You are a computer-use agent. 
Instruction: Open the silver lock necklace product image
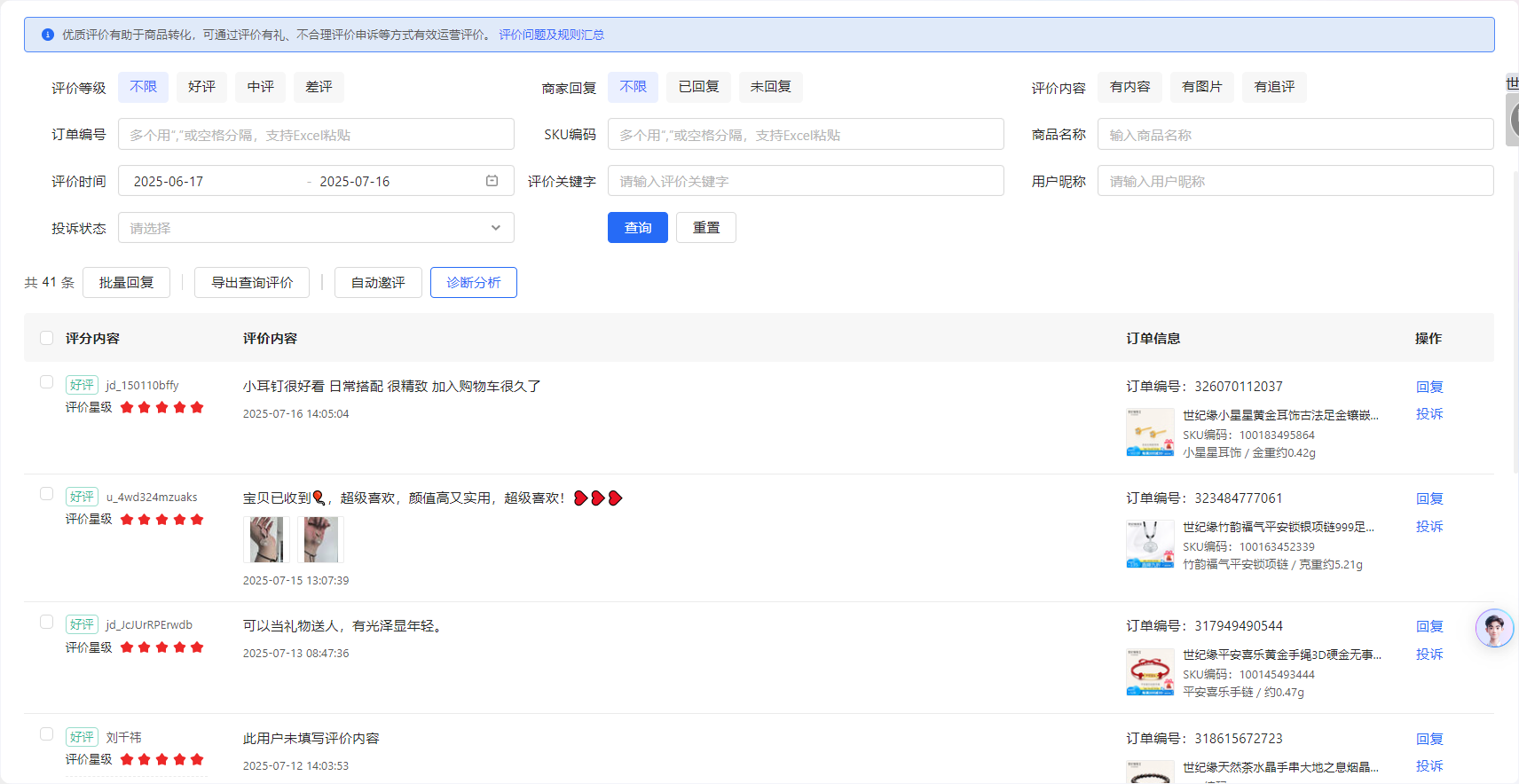tap(1150, 544)
